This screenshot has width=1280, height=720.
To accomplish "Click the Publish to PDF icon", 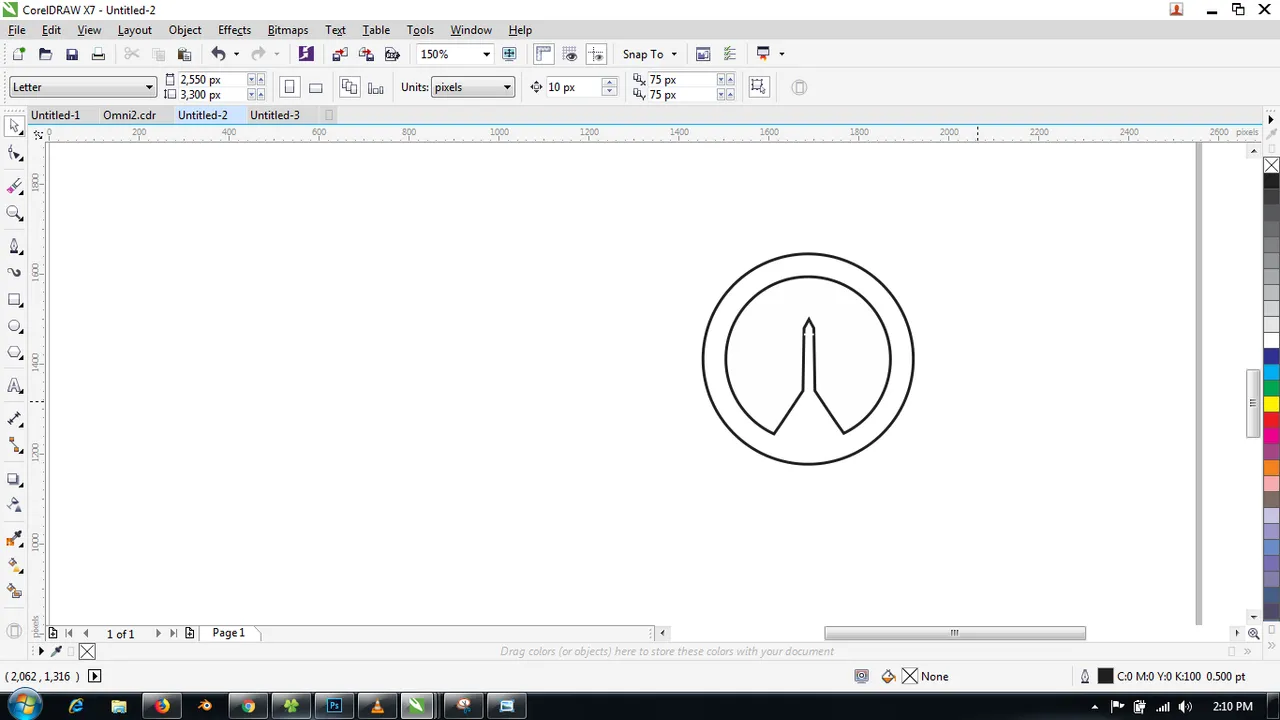I will 392,54.
